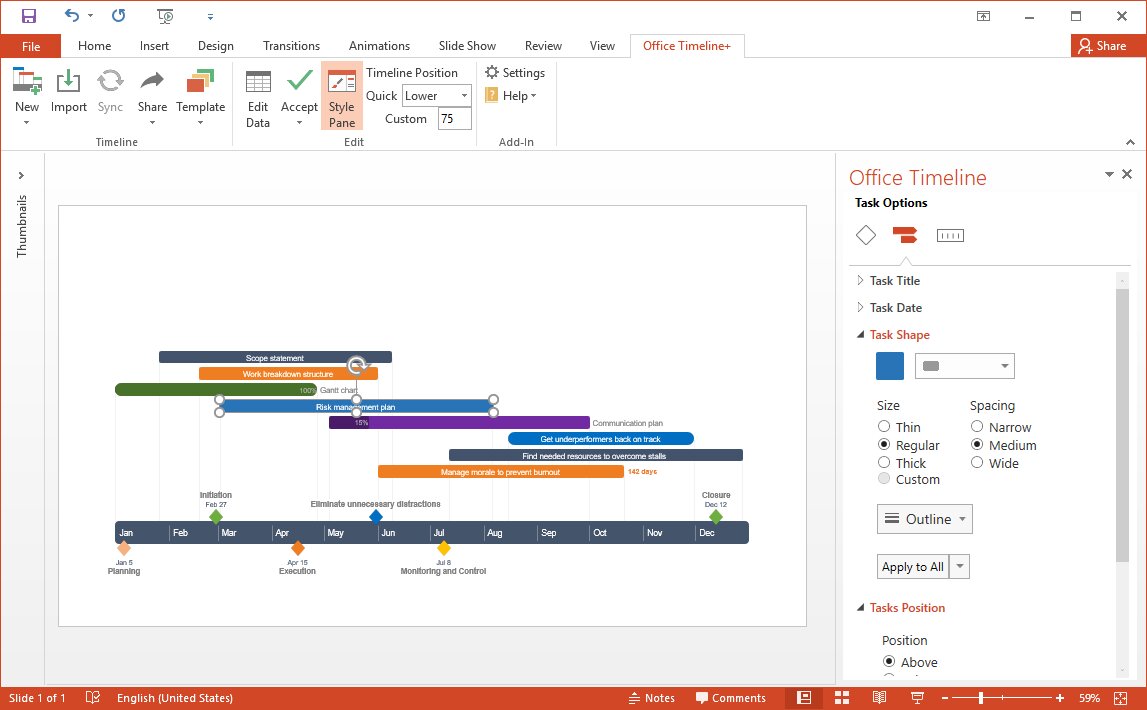Viewport: 1147px width, 710px height.
Task: Expand the Task Title section
Action: point(894,281)
